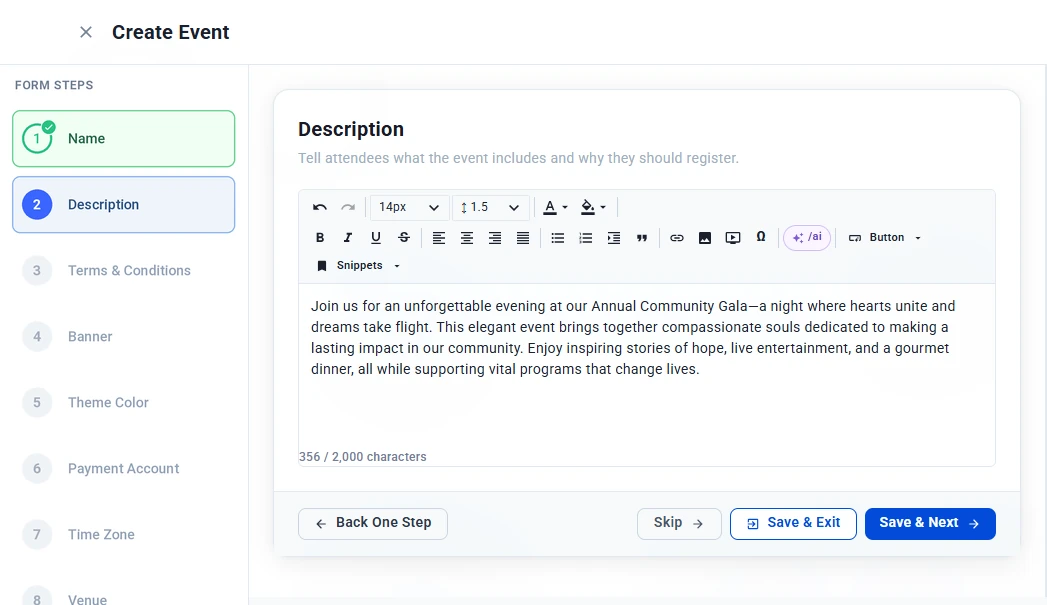Open the Terms & Conditions step

[x=124, y=271]
